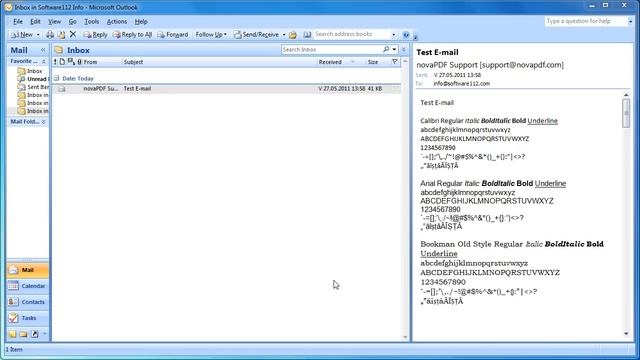Switch to Calendar module
This screenshot has width=640, height=360.
pyautogui.click(x=28, y=286)
